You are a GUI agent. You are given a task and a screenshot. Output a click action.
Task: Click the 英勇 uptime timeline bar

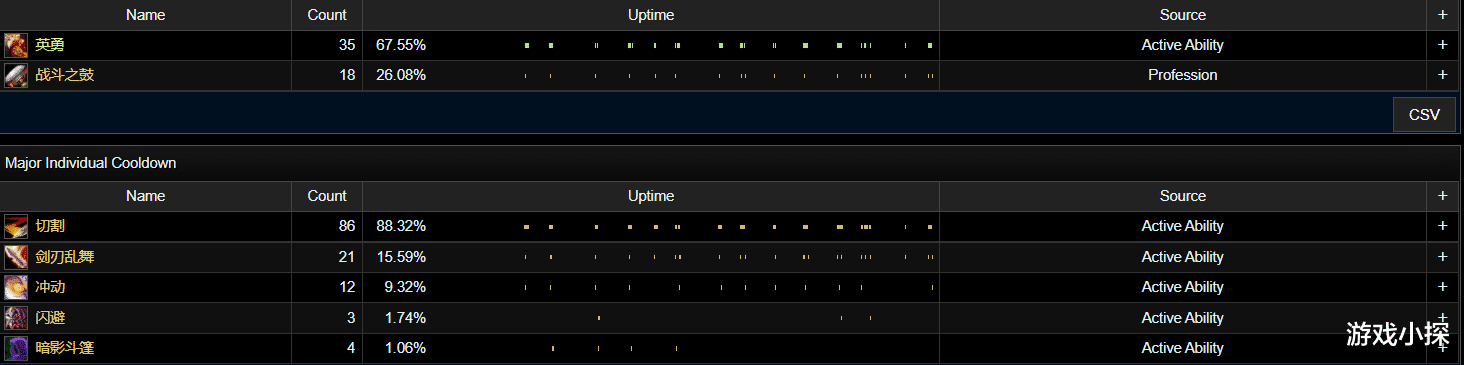pos(729,45)
